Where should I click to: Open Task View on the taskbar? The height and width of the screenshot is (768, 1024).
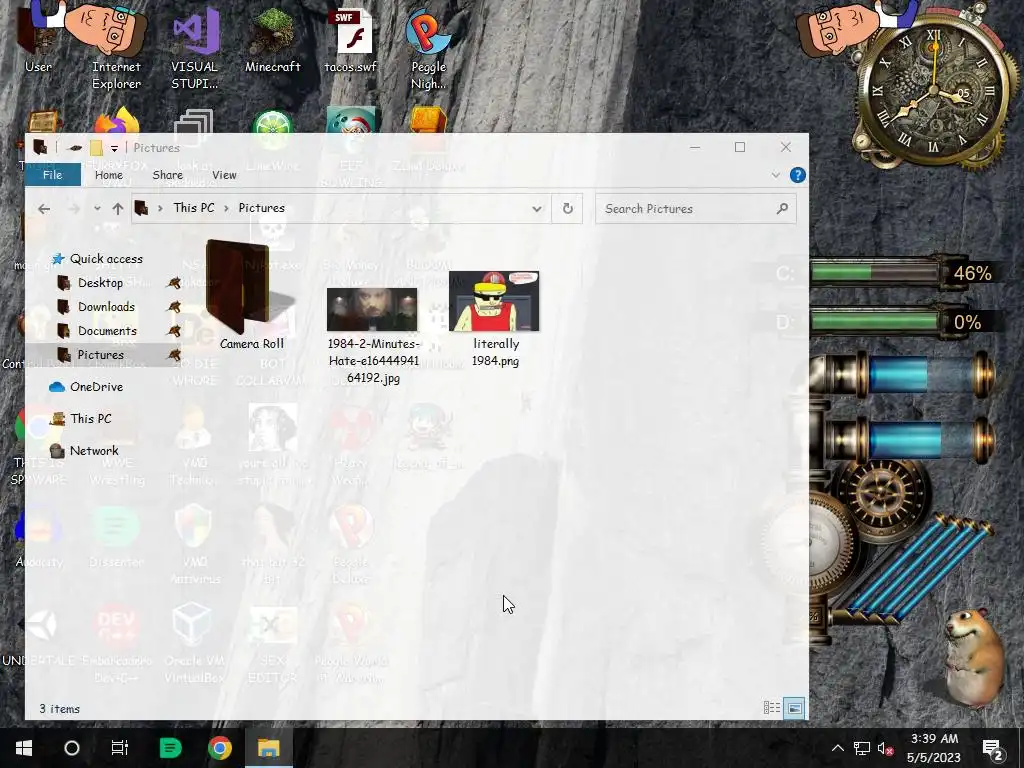(x=120, y=748)
